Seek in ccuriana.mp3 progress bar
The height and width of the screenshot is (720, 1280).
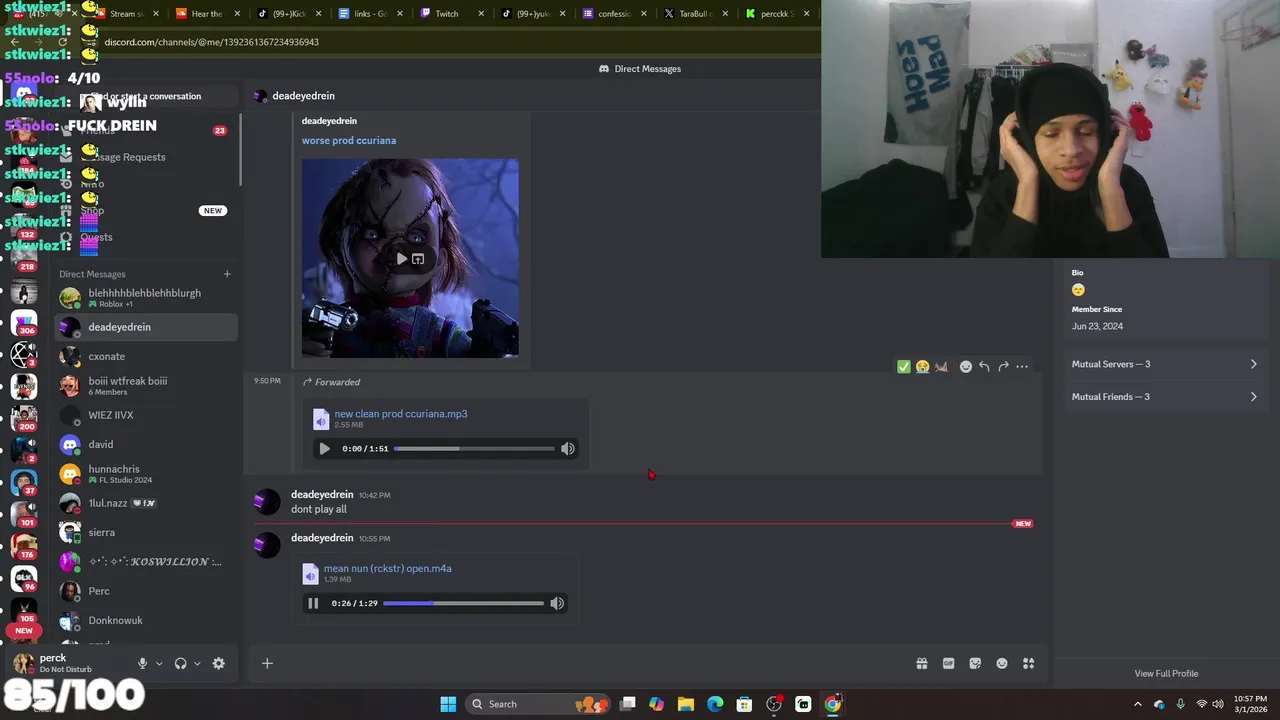pyautogui.click(x=474, y=449)
